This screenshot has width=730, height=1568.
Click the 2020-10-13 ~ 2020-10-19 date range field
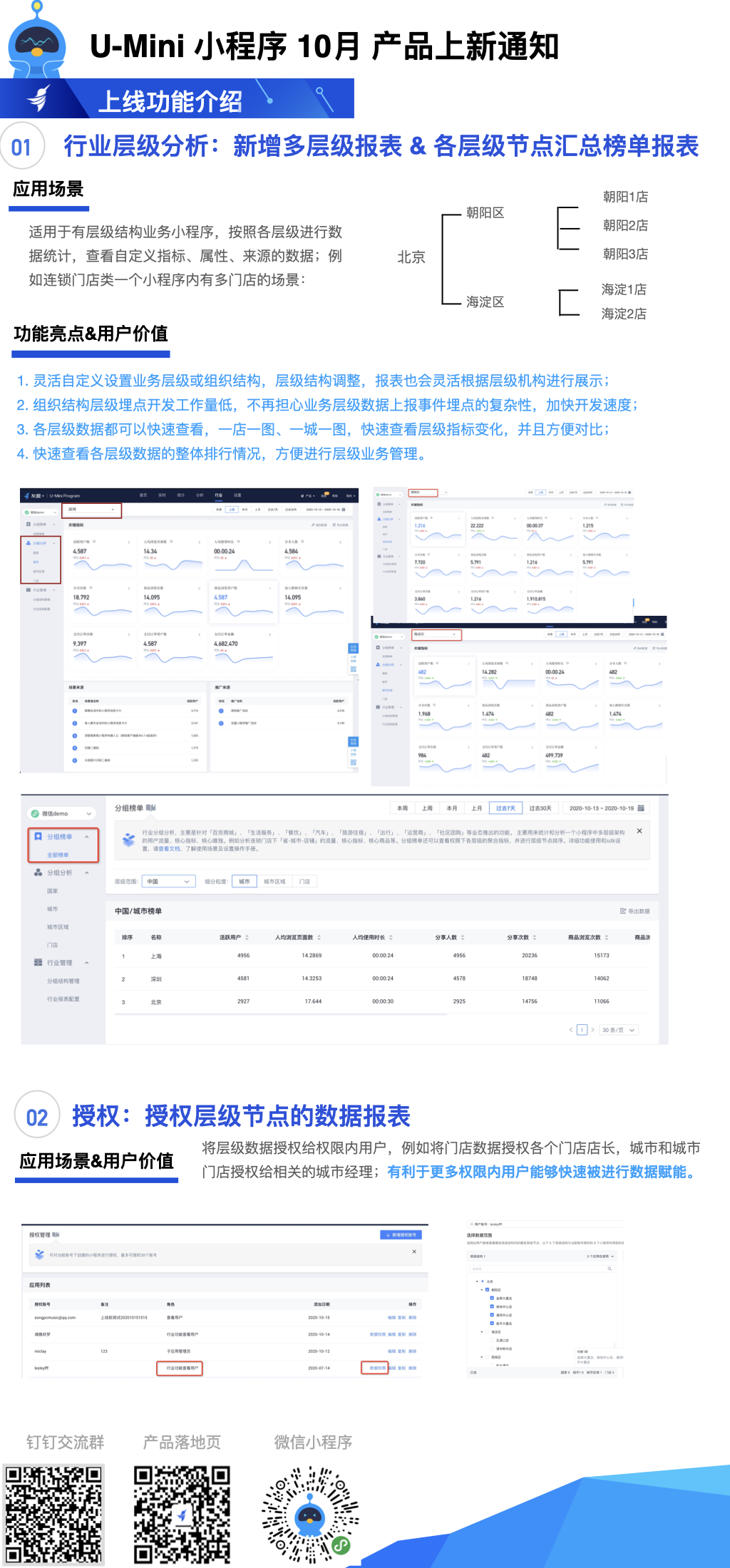[x=606, y=808]
